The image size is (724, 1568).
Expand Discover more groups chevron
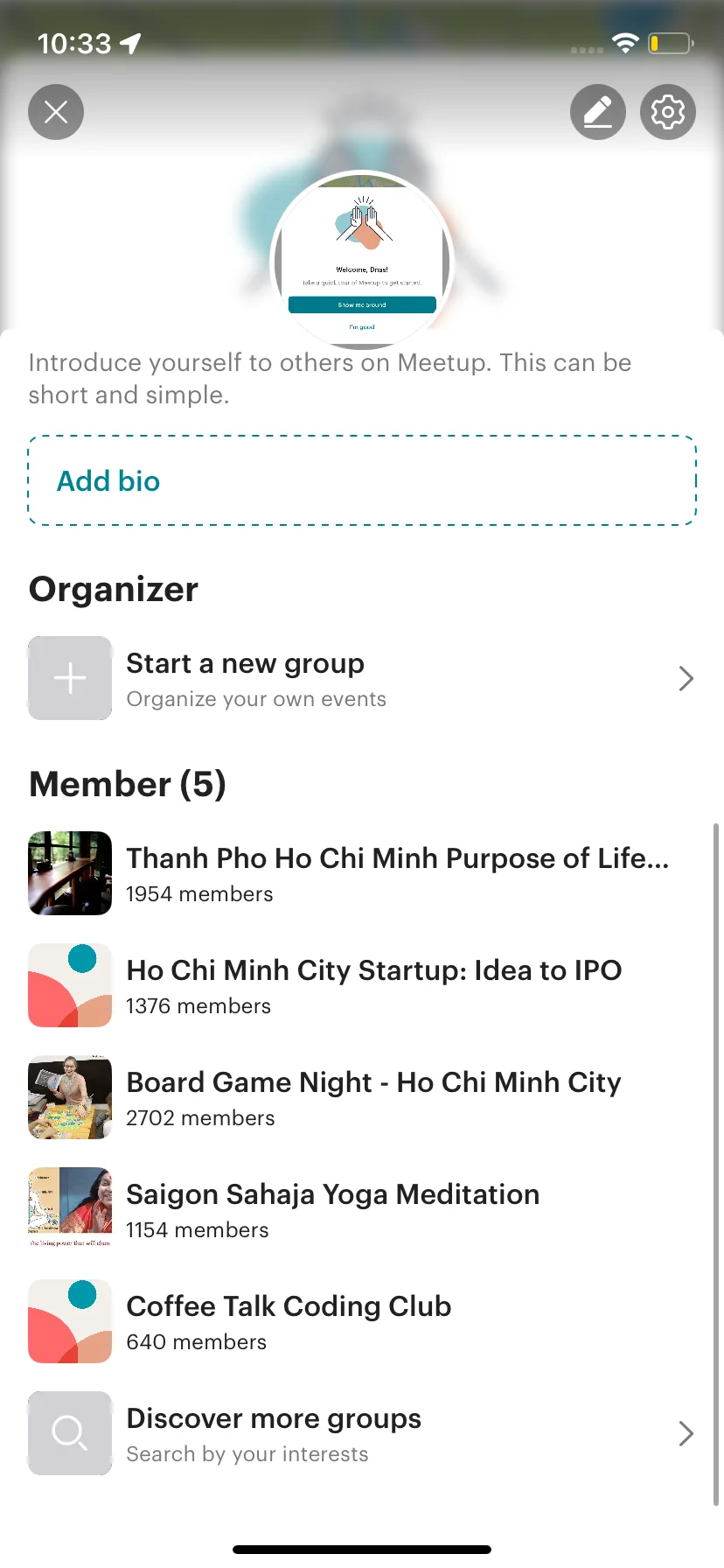tap(686, 1433)
